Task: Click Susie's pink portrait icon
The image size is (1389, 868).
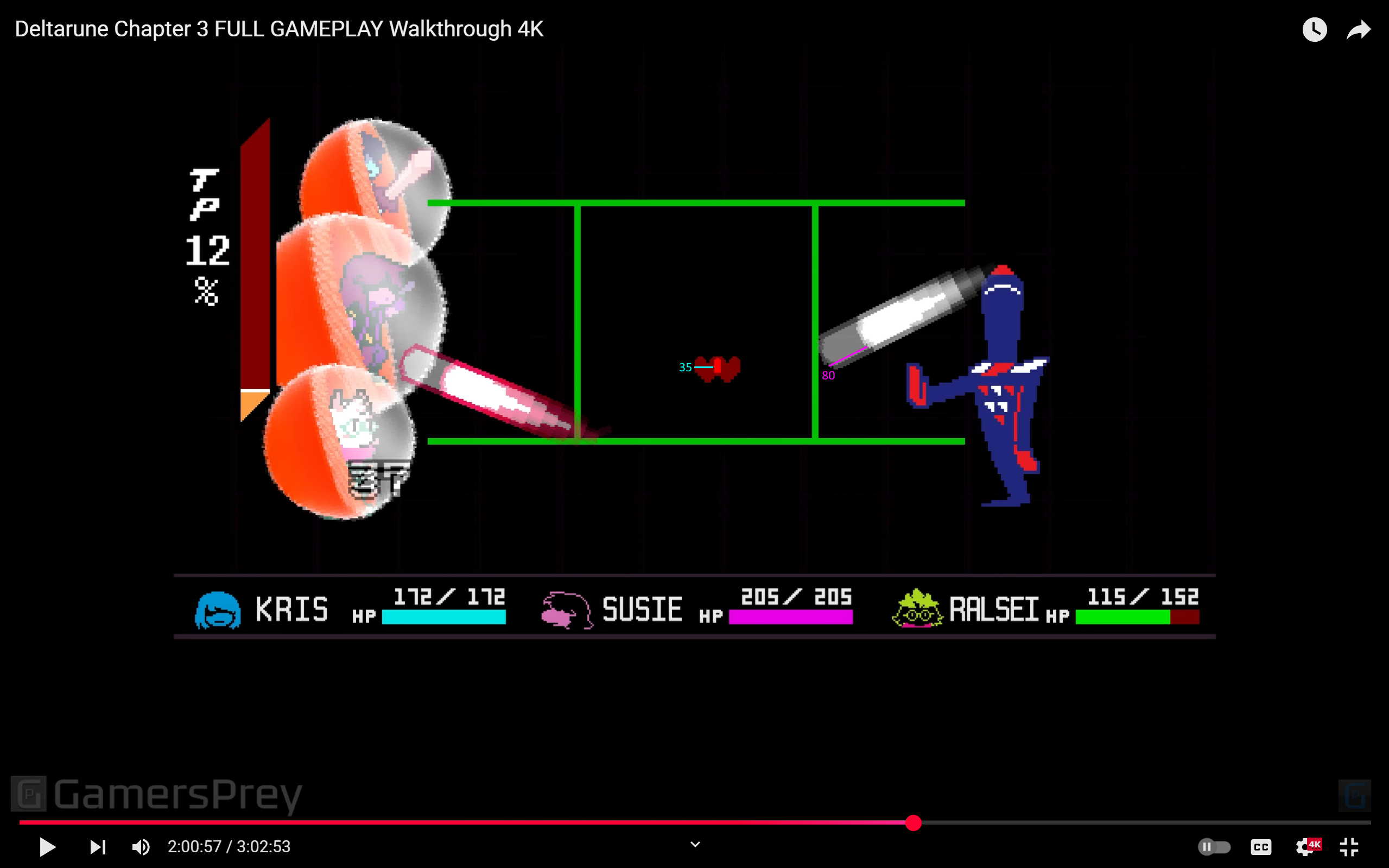Action: click(567, 610)
